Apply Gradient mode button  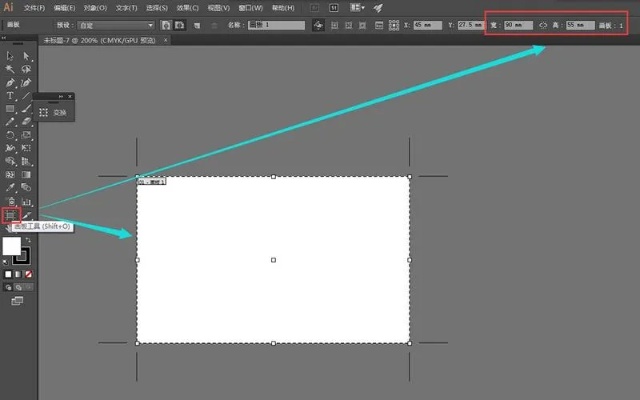18,274
